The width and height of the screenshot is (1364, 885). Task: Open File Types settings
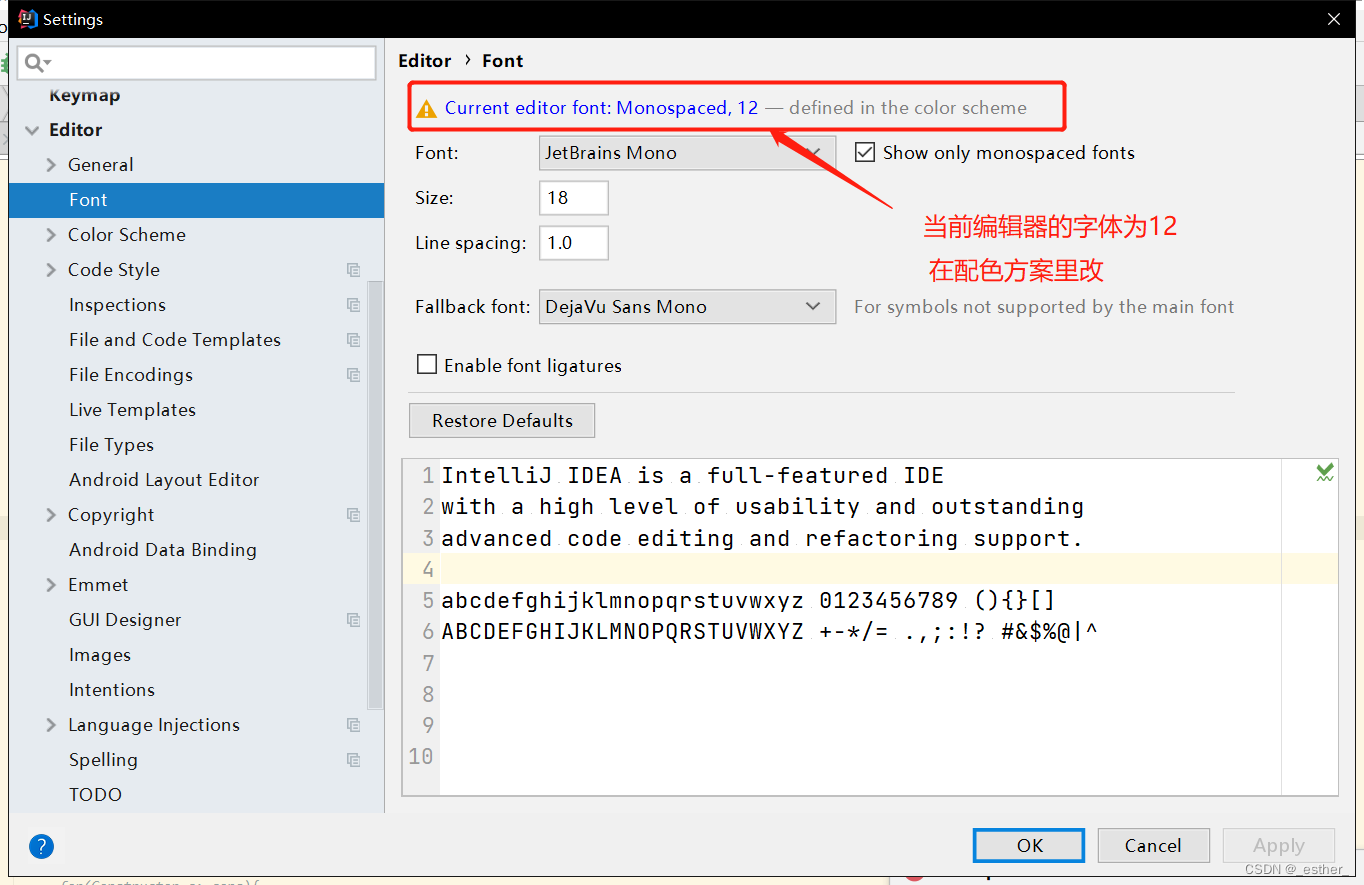pos(111,445)
